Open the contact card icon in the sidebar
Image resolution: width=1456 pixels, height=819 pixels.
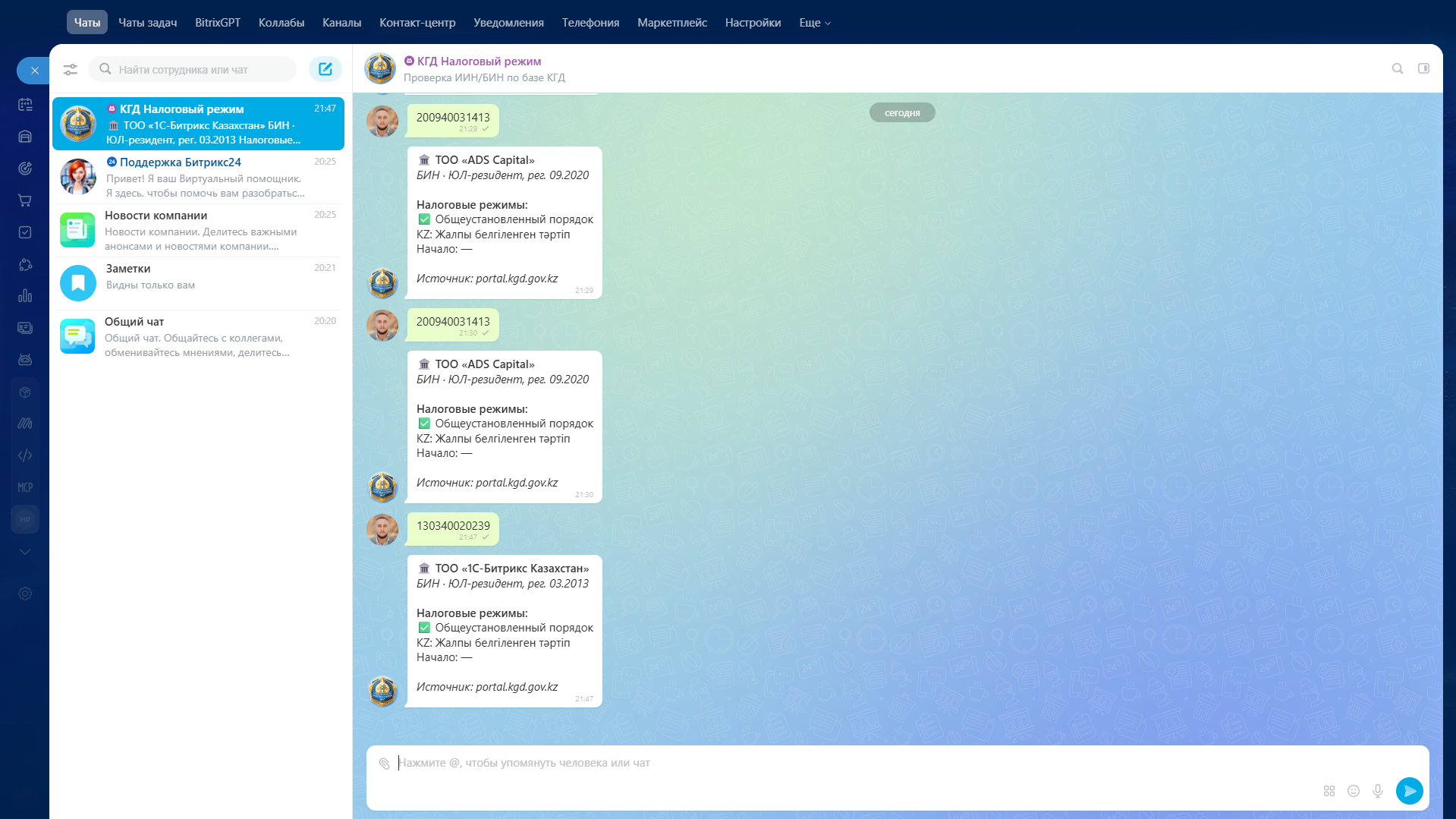click(25, 328)
